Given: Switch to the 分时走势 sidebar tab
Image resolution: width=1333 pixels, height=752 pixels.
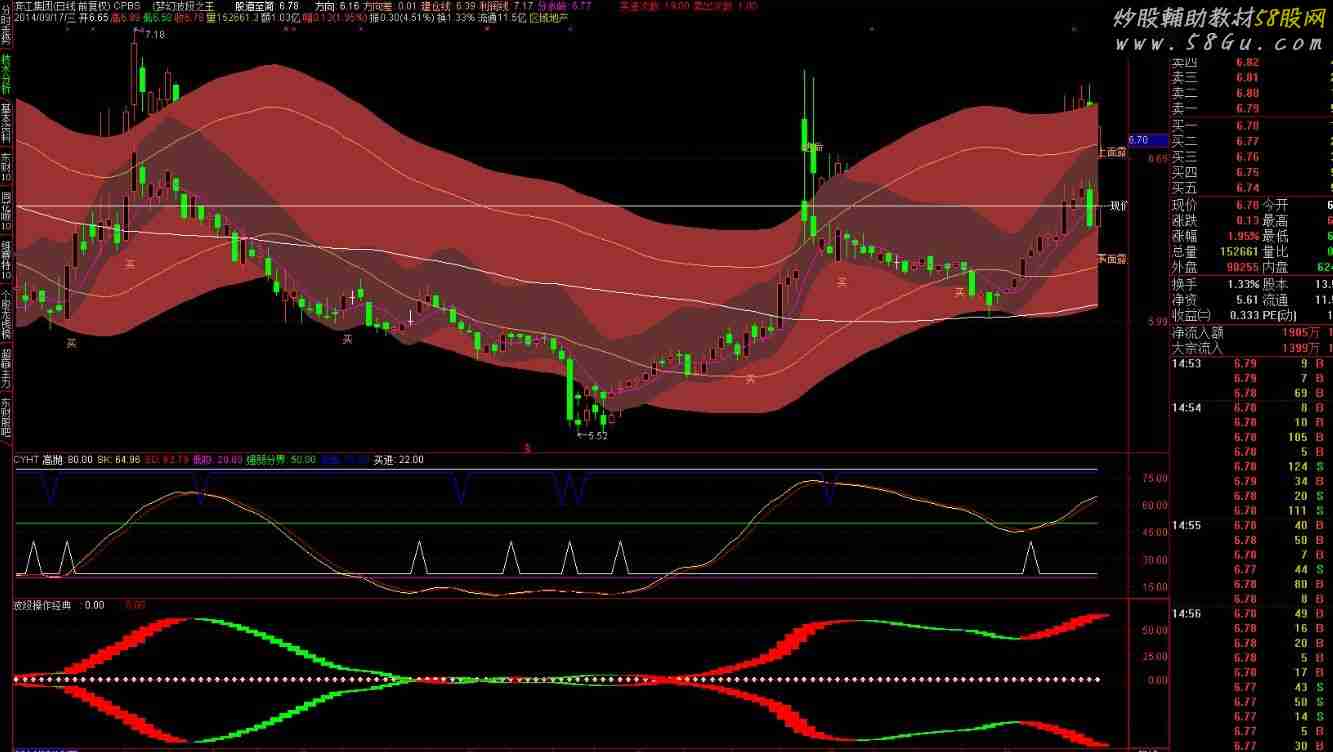Looking at the screenshot, I should [6, 24].
